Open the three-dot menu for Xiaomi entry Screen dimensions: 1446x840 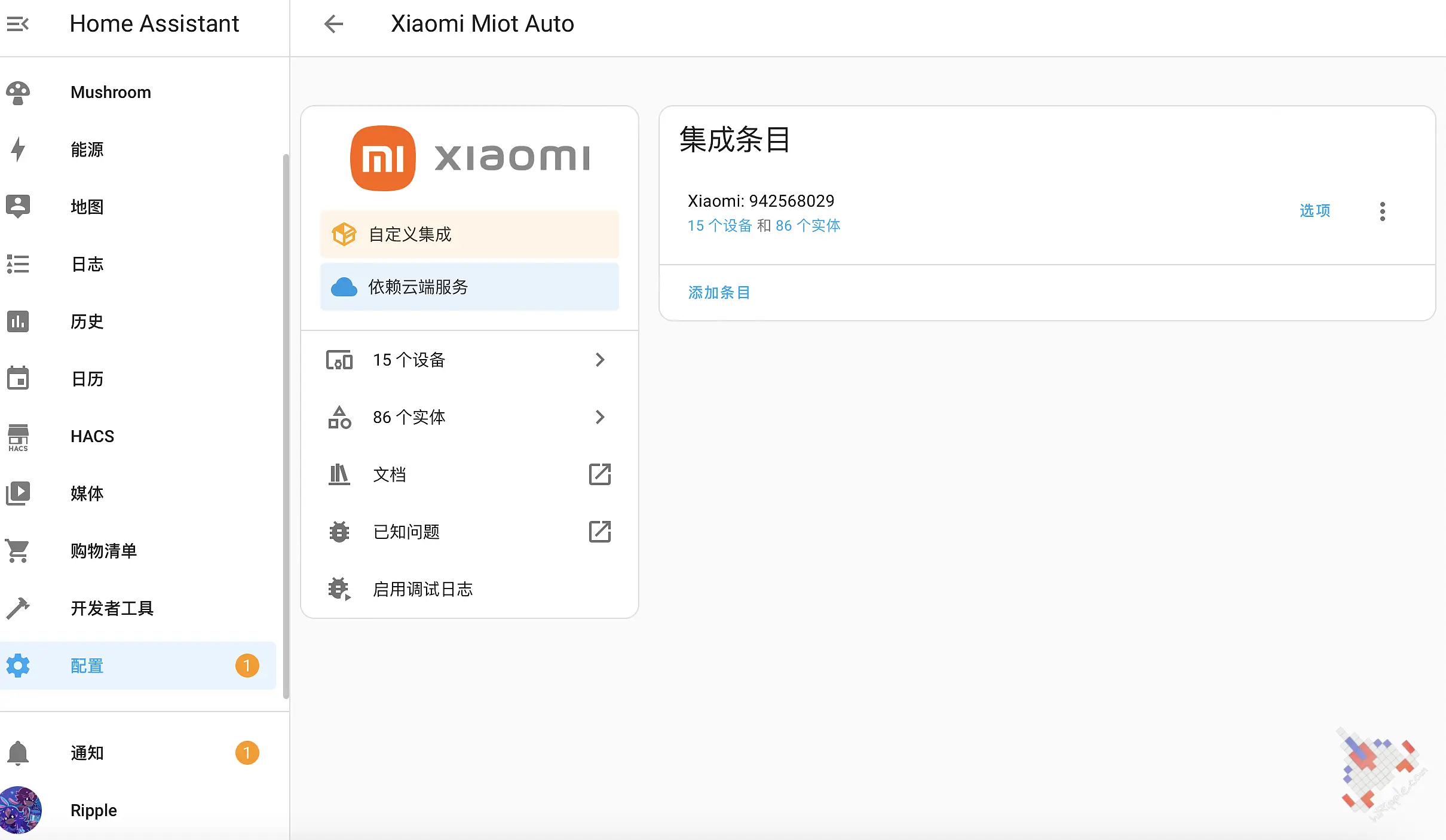[x=1382, y=211]
